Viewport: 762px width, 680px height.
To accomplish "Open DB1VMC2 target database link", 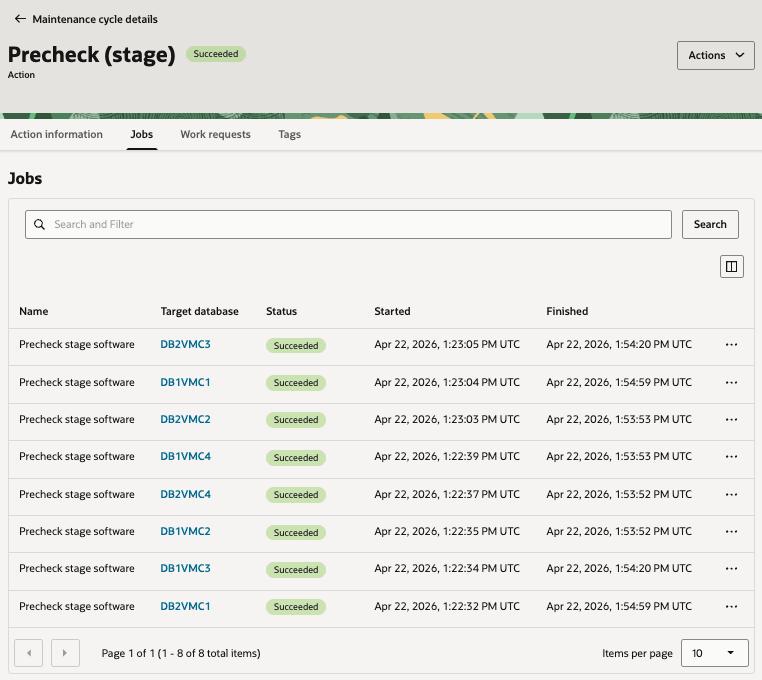I will tap(185, 531).
